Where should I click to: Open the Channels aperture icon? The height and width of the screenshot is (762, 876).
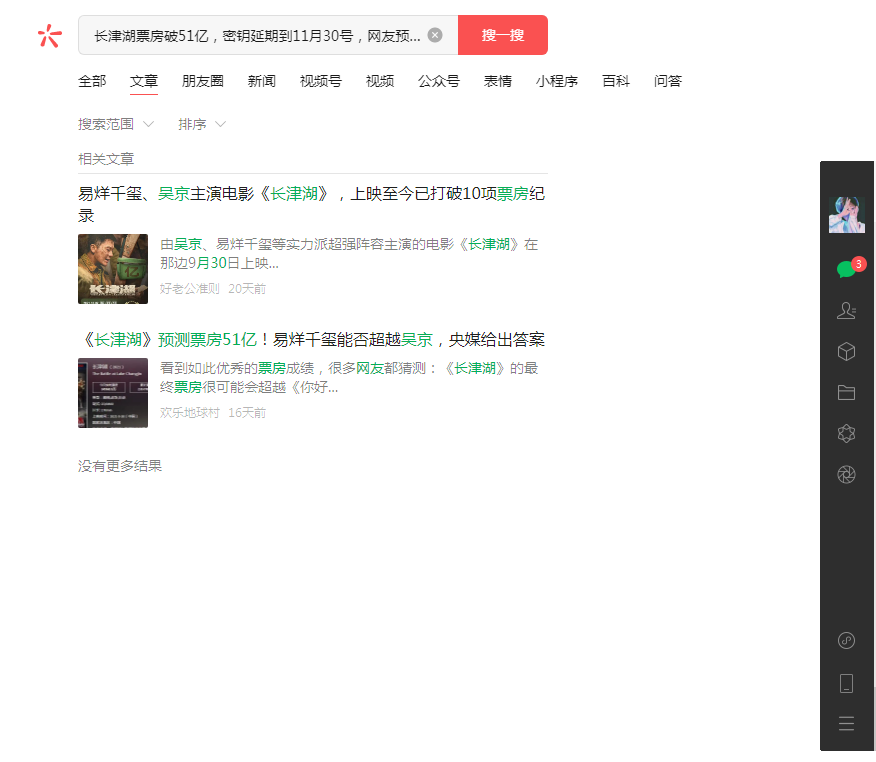[x=846, y=474]
